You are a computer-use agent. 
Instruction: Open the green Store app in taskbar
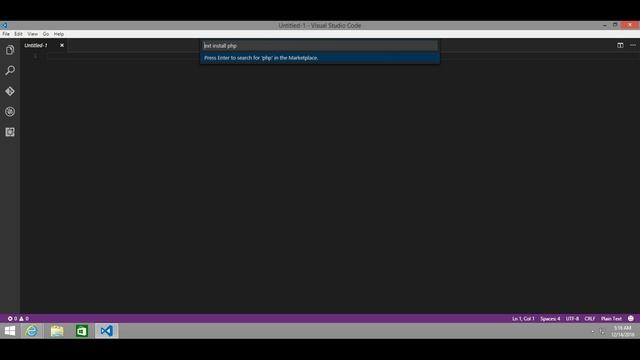click(82, 331)
